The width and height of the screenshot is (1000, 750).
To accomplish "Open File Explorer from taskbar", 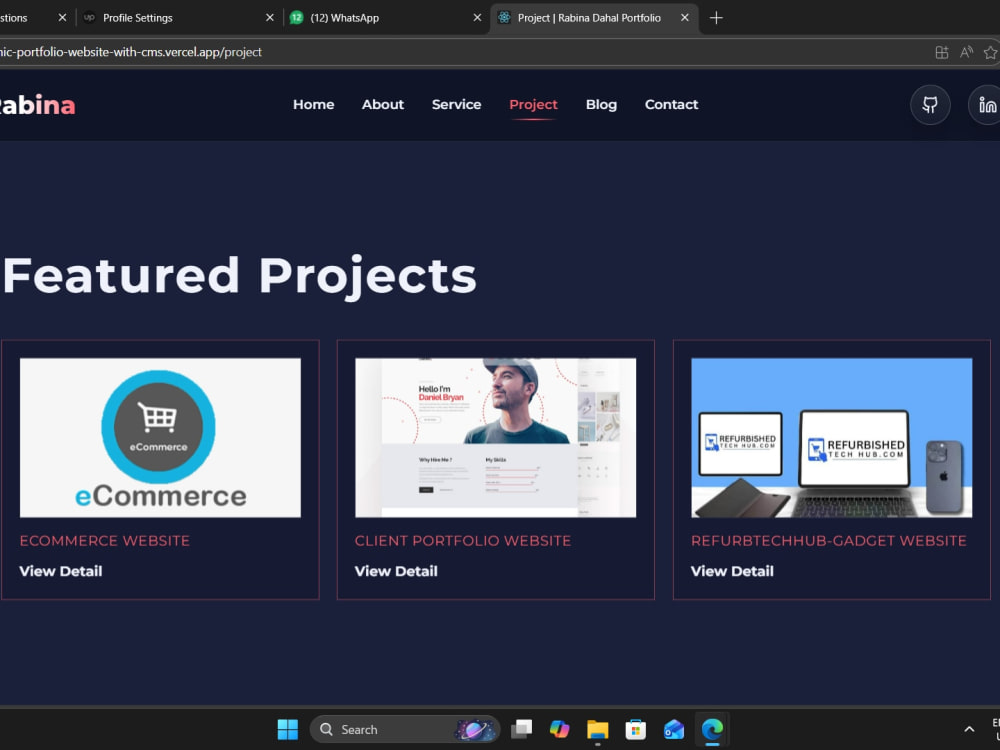I will (x=598, y=729).
